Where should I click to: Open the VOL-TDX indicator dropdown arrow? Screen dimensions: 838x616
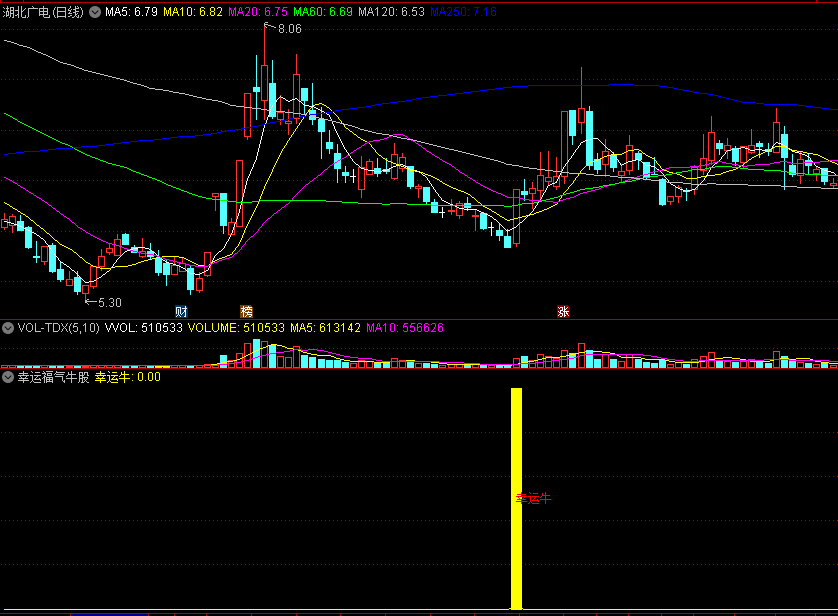8,328
